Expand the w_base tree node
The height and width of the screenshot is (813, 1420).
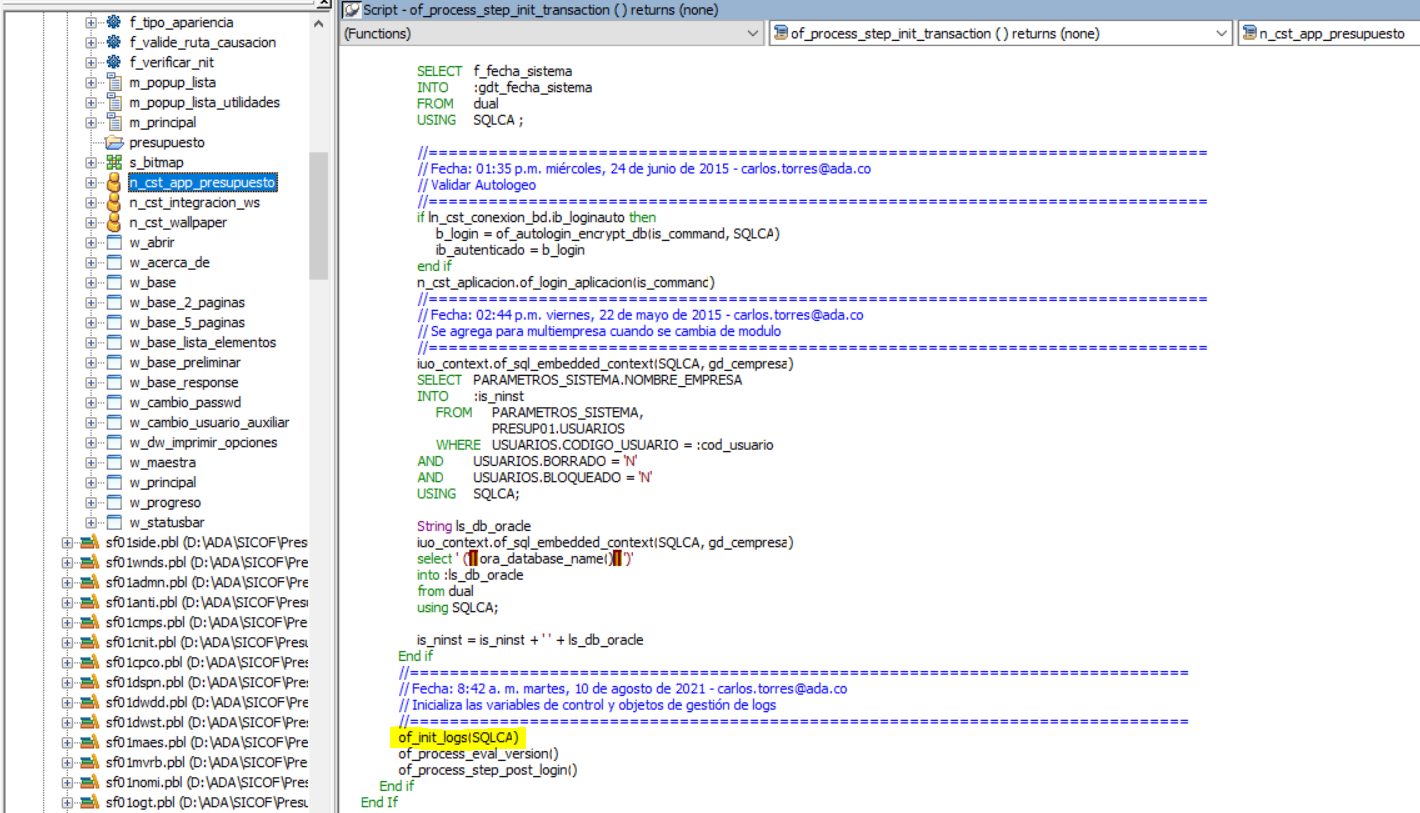(x=92, y=282)
